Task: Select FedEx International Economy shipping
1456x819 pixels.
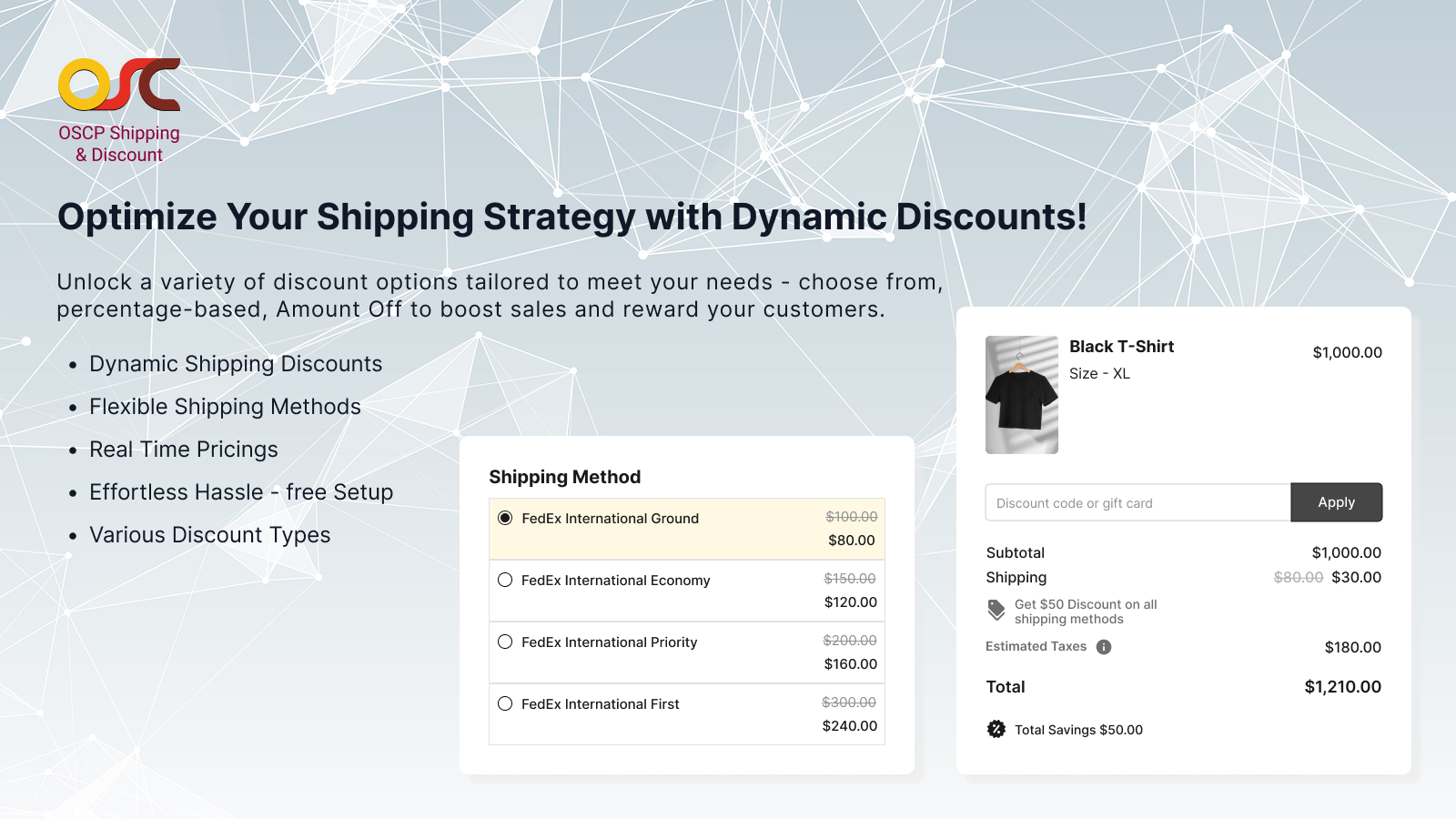Action: pos(506,580)
